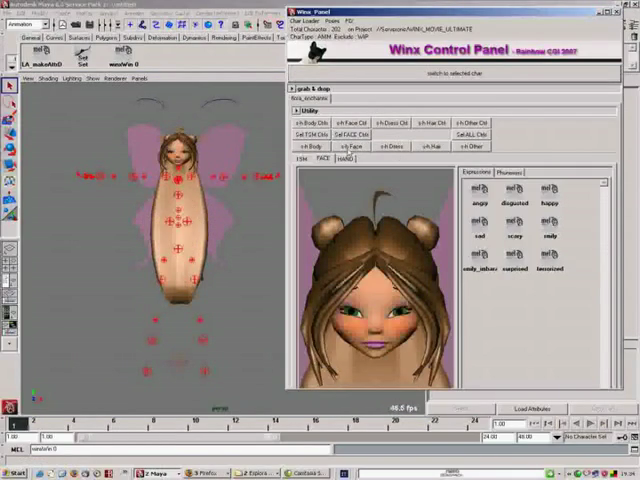The image size is (640, 480).
Task: Go to start of playback range
Action: pos(534,424)
